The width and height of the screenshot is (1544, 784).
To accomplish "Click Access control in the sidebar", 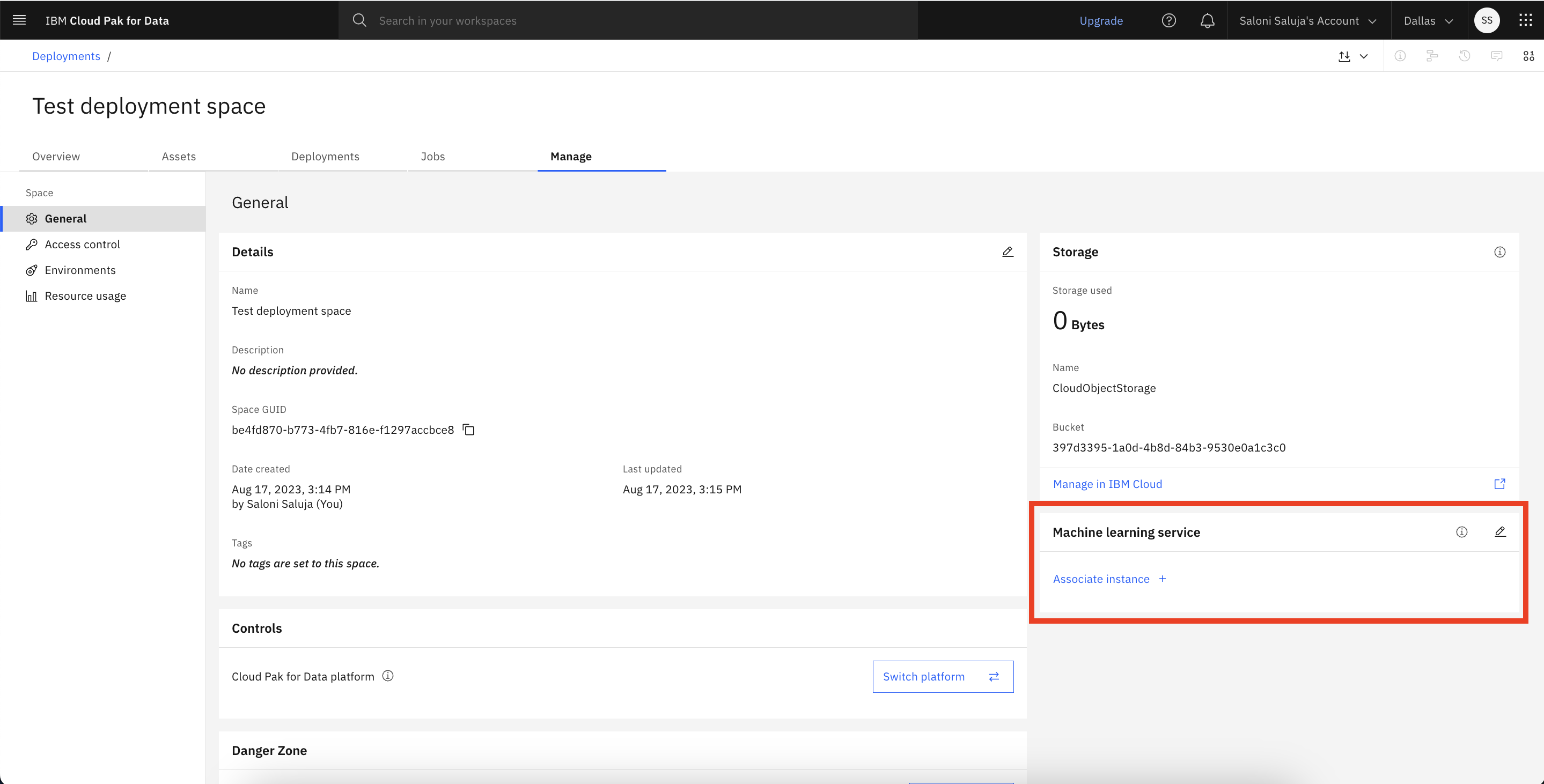I will click(82, 244).
